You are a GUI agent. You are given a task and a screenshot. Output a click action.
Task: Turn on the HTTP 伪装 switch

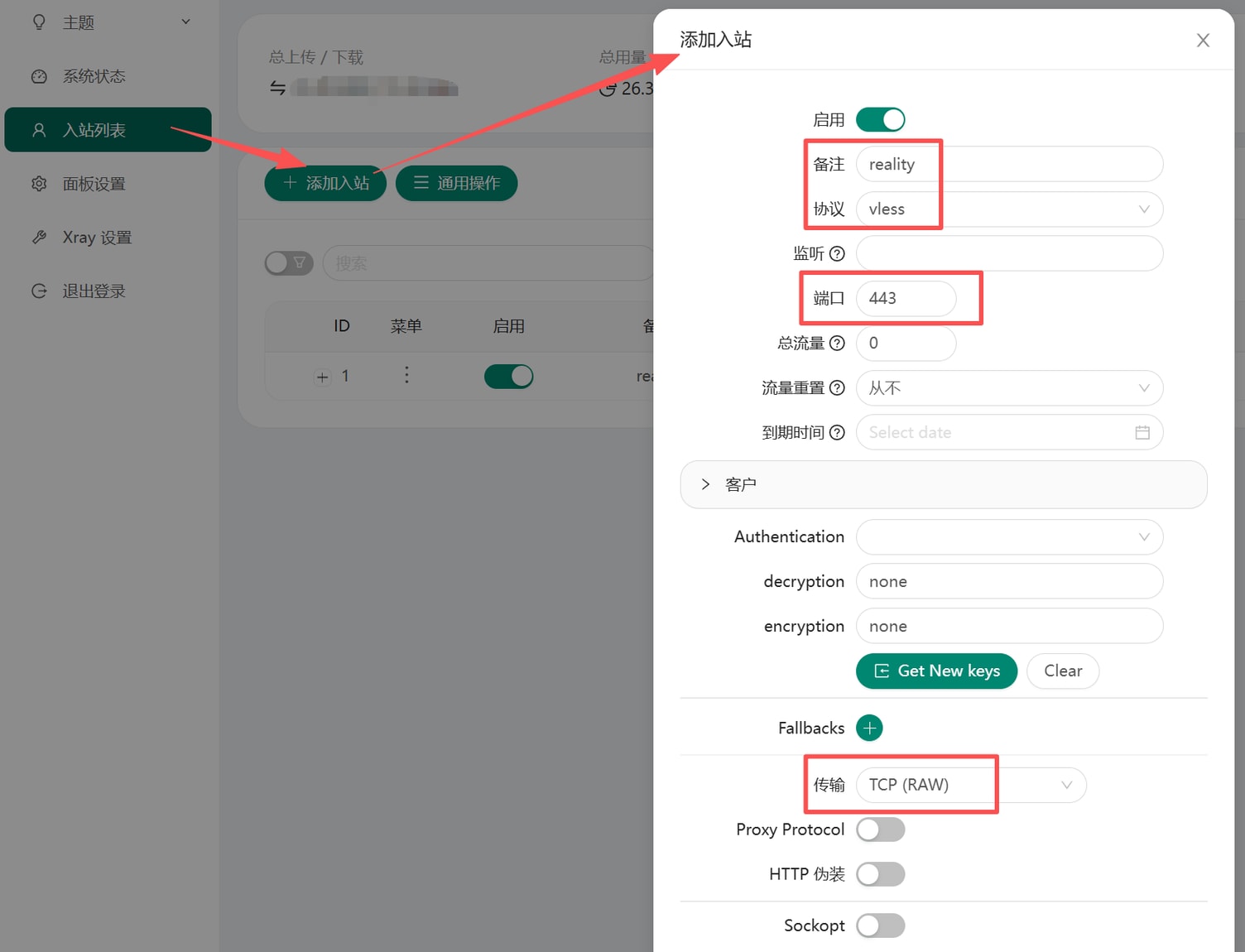[x=880, y=874]
